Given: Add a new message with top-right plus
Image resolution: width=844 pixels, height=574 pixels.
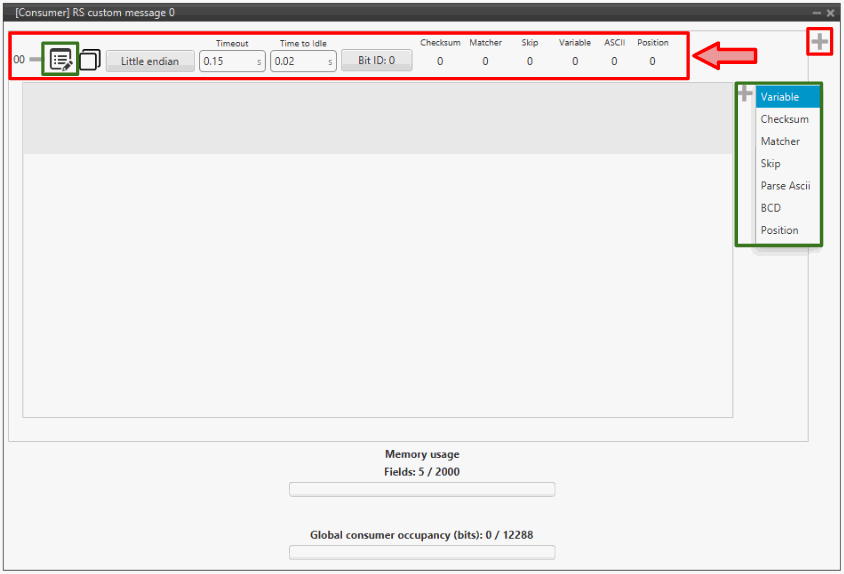Looking at the screenshot, I should [819, 42].
